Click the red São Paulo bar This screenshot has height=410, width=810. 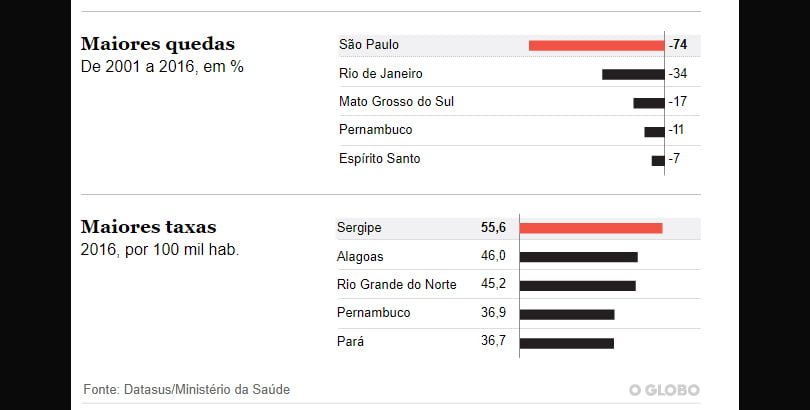click(x=596, y=45)
